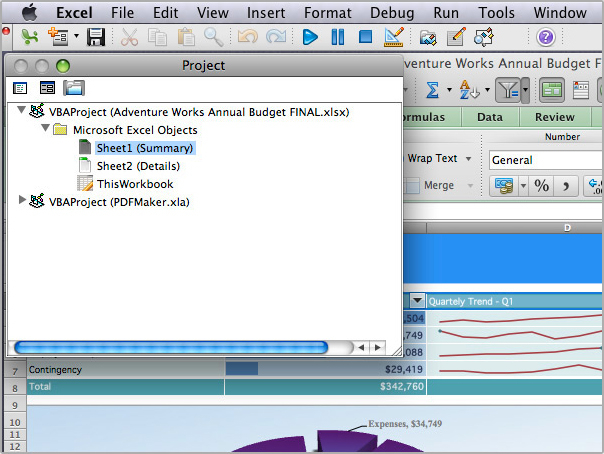The width and height of the screenshot is (604, 454).
Task: Click the Percent Style button
Action: tap(541, 185)
